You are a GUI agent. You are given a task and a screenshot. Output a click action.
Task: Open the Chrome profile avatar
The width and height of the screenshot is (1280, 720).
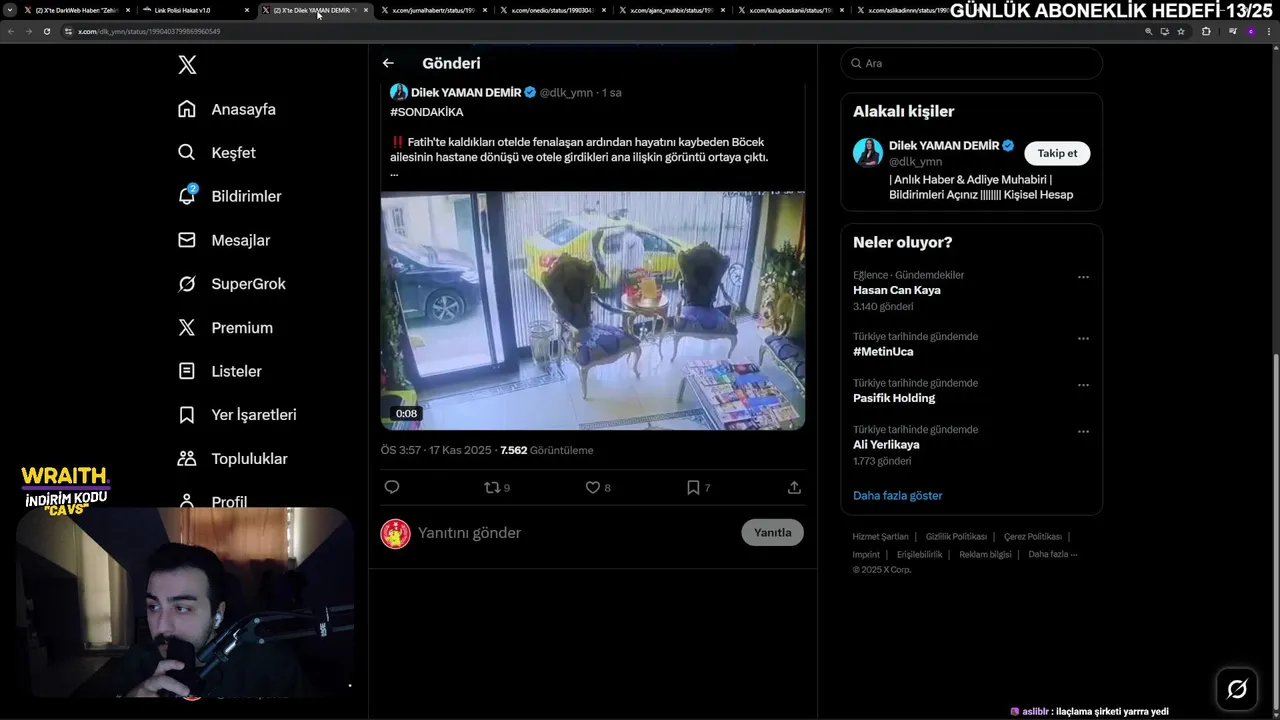click(x=1250, y=31)
